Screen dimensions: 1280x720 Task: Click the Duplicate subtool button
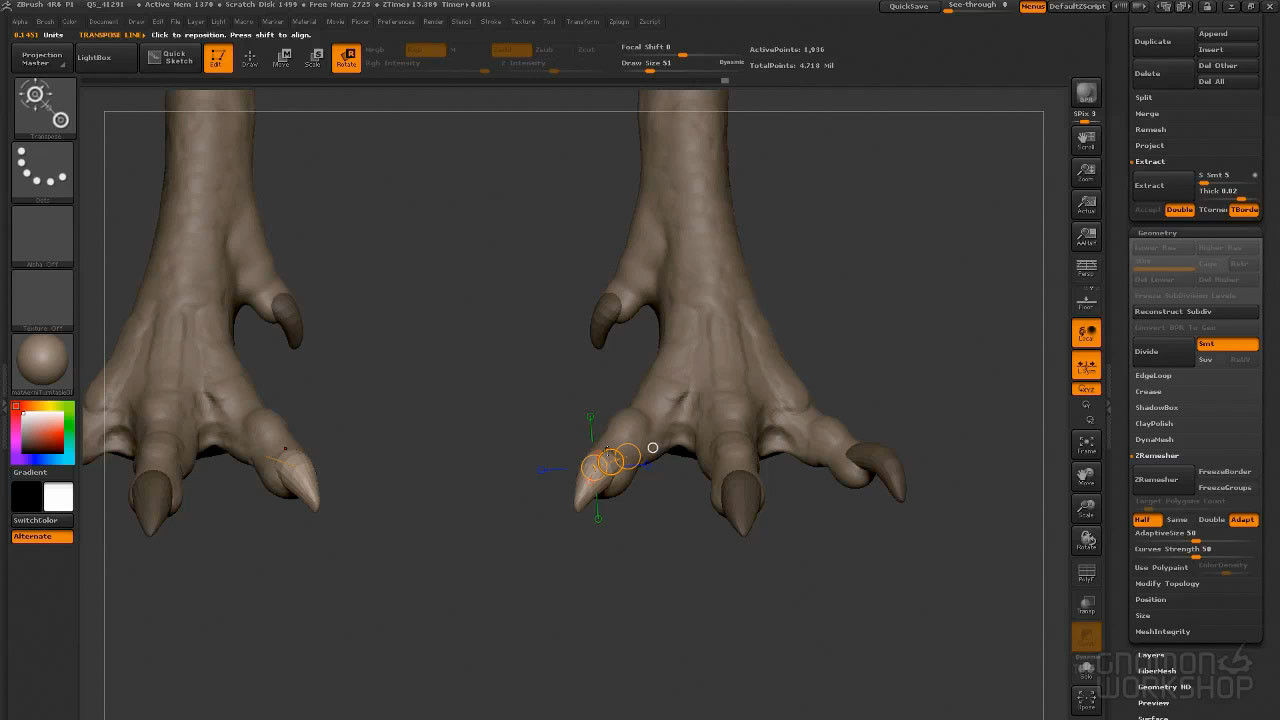pyautogui.click(x=1163, y=41)
